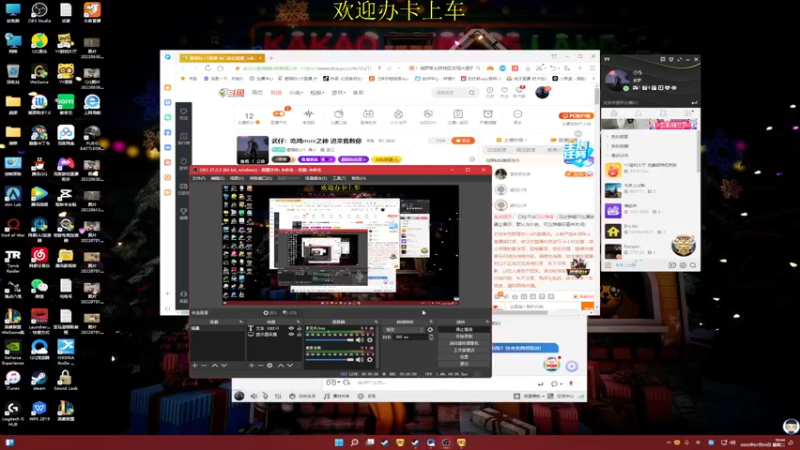Adjust the transition duration stepper in OBS
Viewport: 800px width, 450px height.
tap(431, 337)
